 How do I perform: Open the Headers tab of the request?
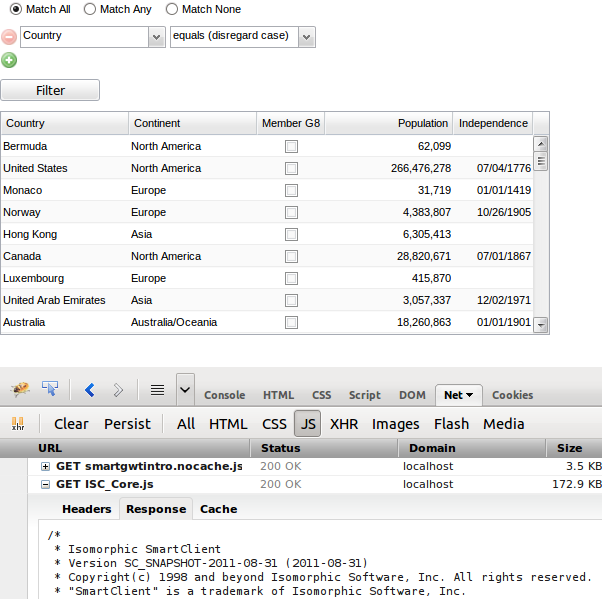coord(87,509)
